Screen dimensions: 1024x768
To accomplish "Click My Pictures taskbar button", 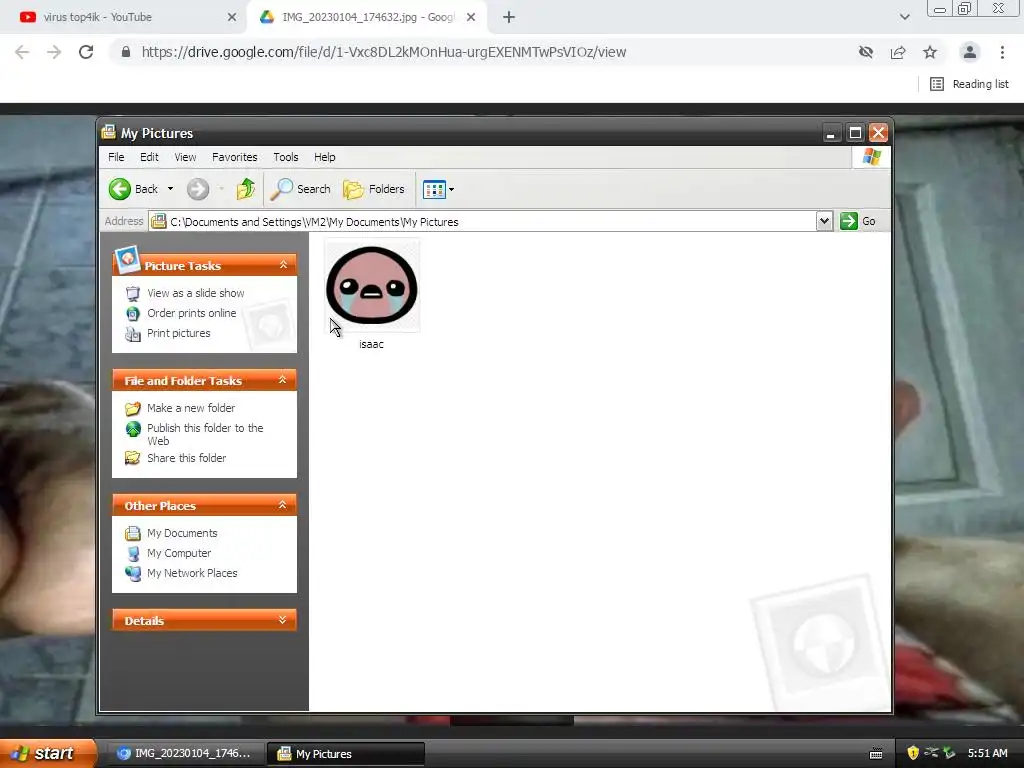I will (346, 754).
